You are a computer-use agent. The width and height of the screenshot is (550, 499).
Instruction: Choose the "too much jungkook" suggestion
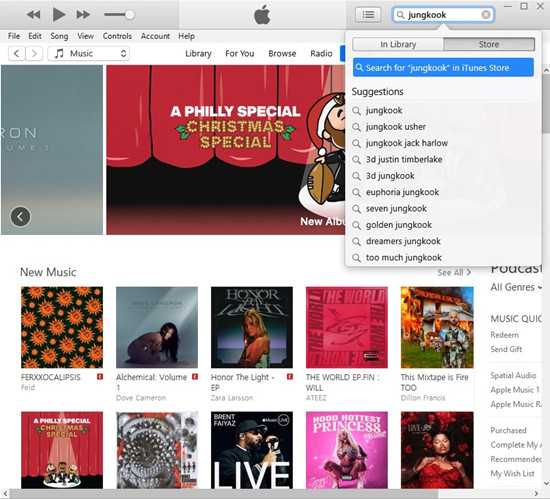(443, 258)
